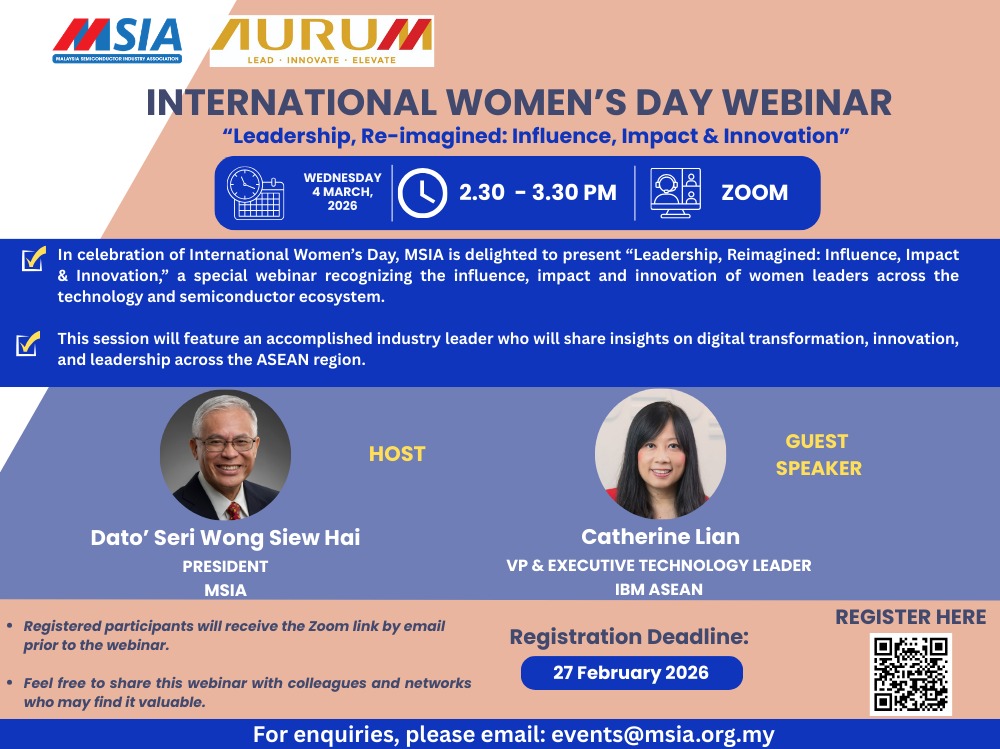Click the REGISTER HERE text
The image size is (1000, 749).
tap(910, 617)
